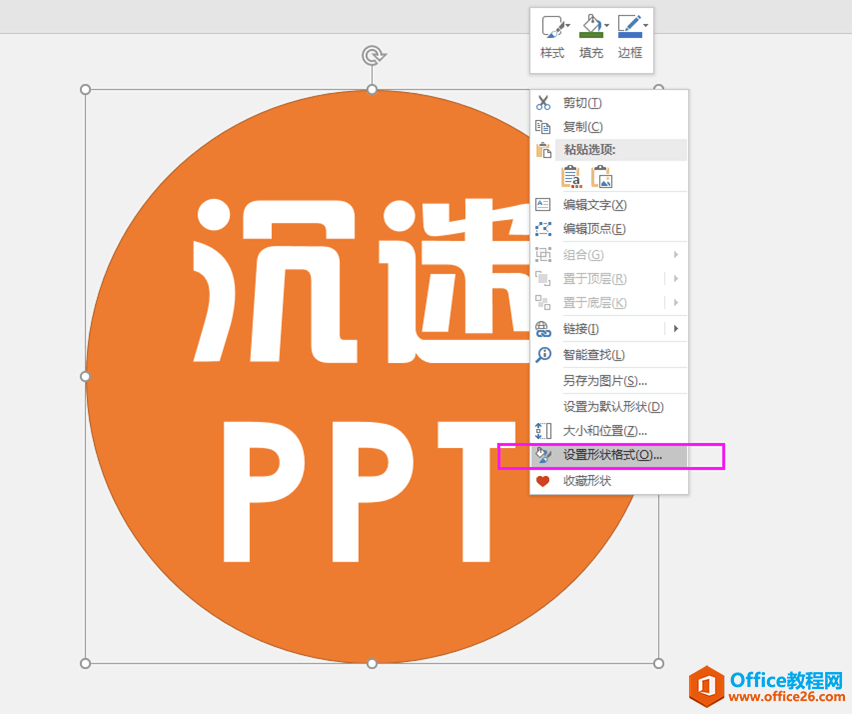The width and height of the screenshot is (852, 714).
Task: Open the 链接 submenu arrow
Action: click(677, 328)
